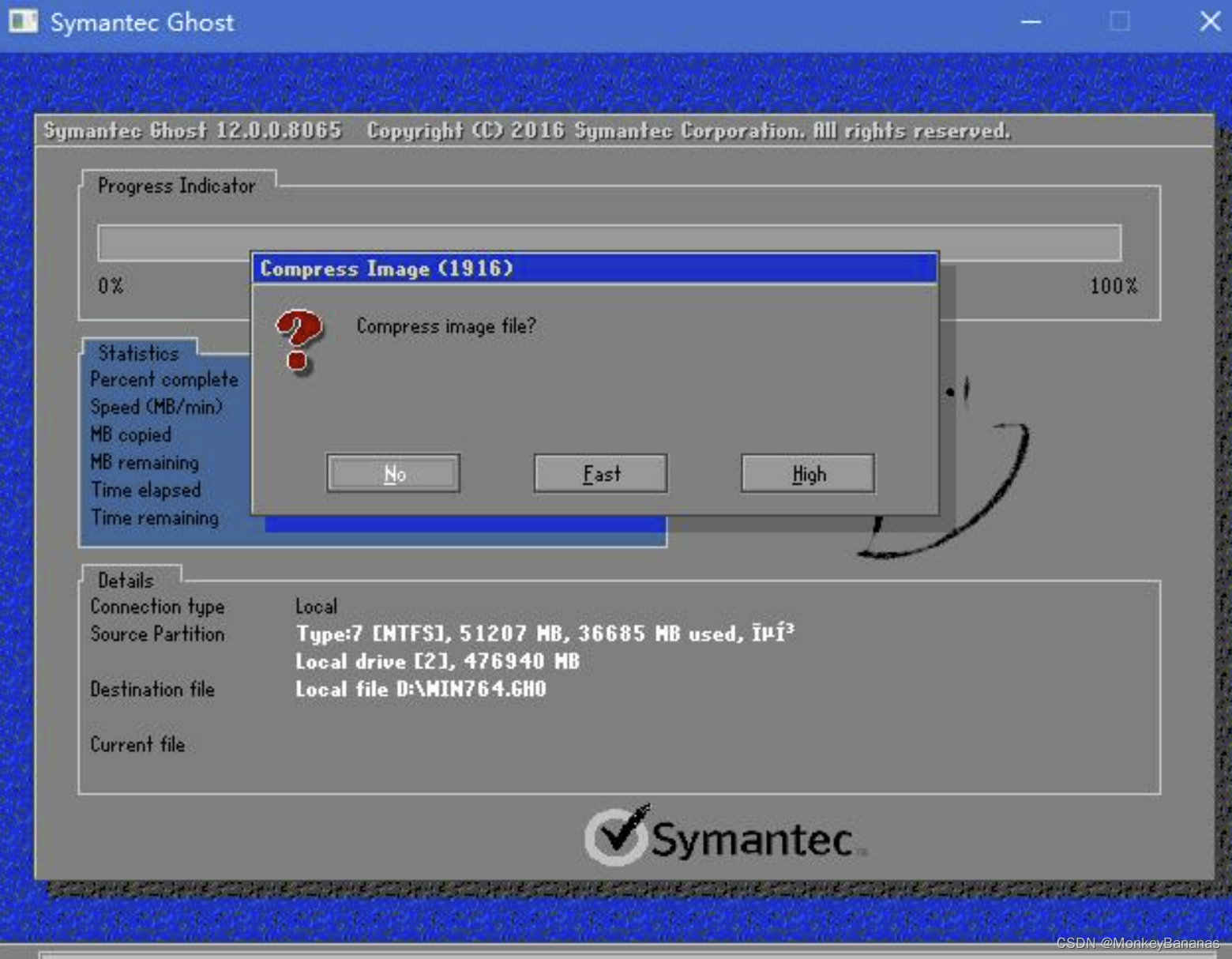Click the 'Destination file' label

pos(152,690)
